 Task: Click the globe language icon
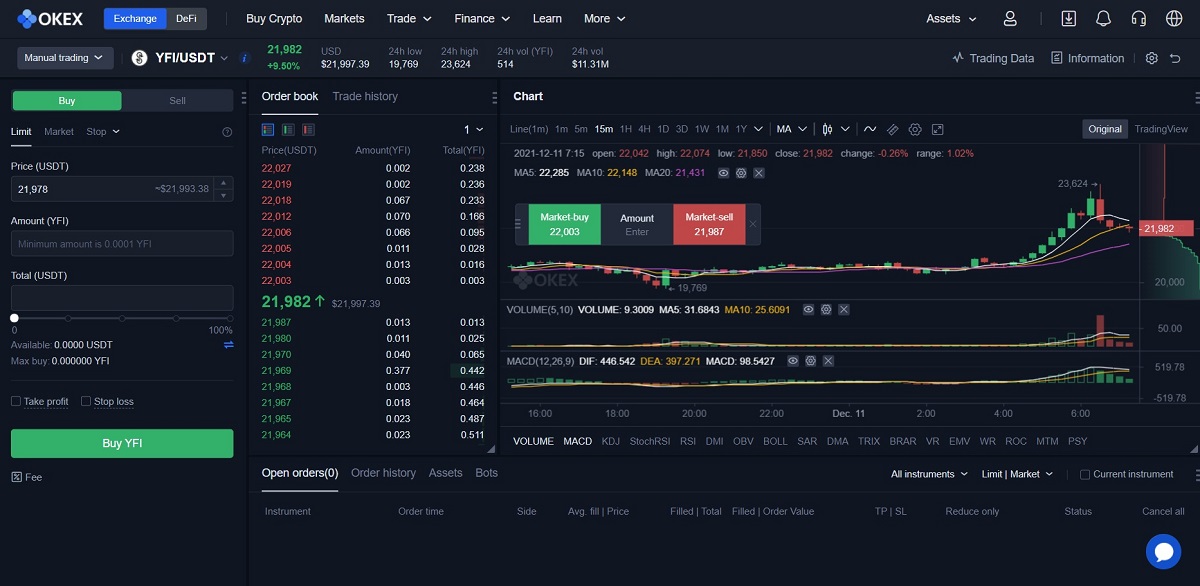click(x=1174, y=19)
